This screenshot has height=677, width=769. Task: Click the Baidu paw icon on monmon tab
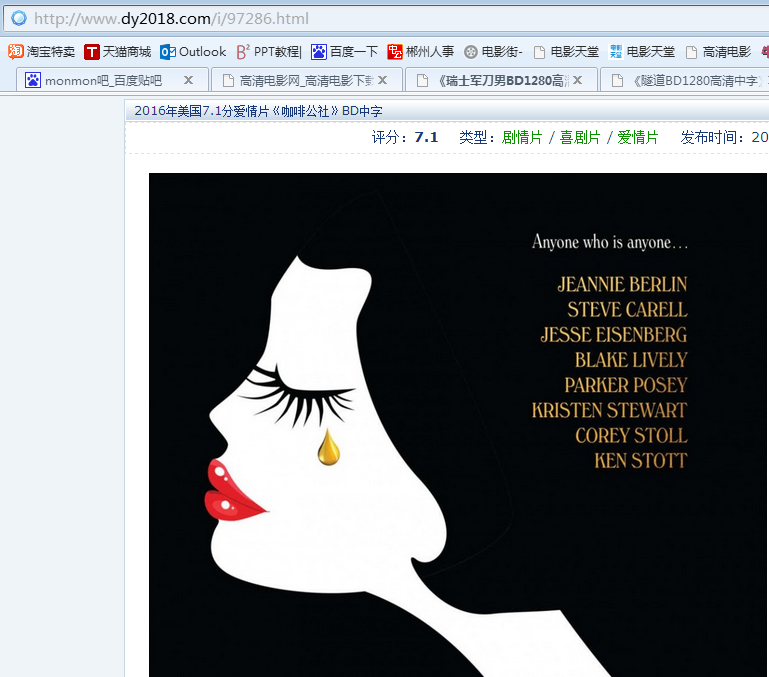pyautogui.click(x=33, y=80)
